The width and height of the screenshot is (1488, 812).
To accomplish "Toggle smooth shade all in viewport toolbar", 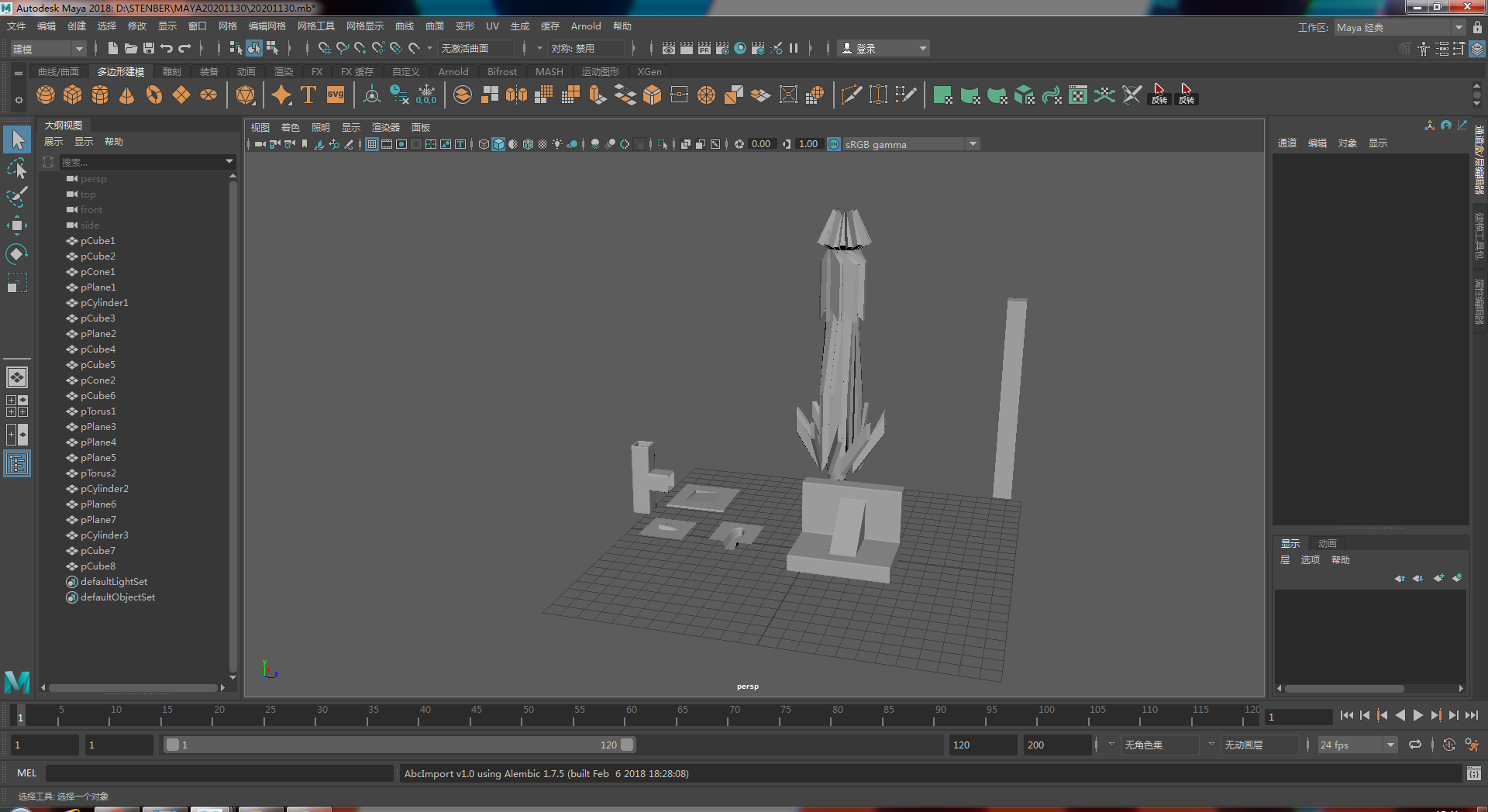I will [x=498, y=144].
